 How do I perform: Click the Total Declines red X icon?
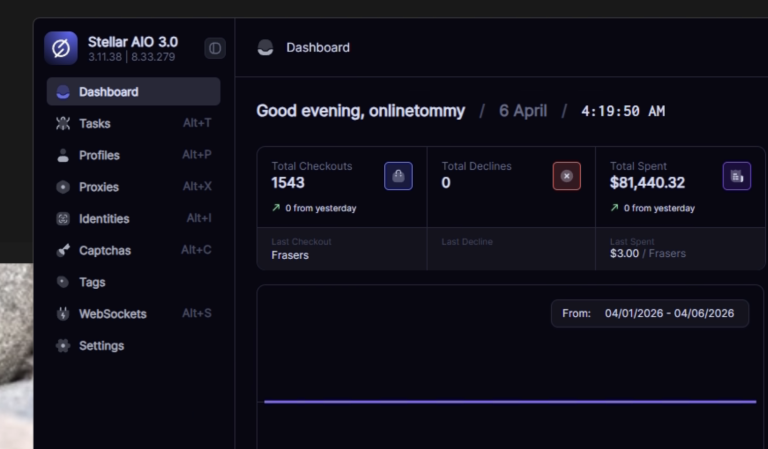pyautogui.click(x=567, y=176)
